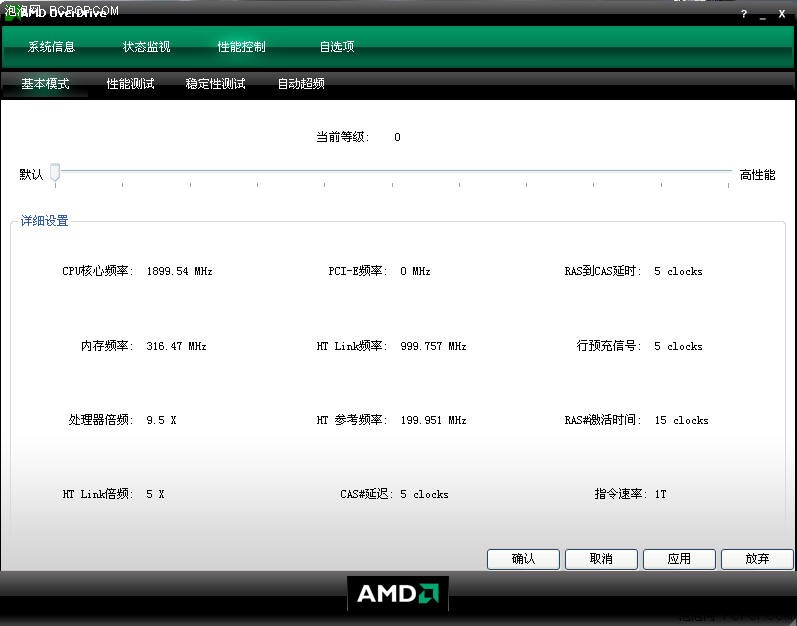Click the 放弃 button
This screenshot has width=797, height=626.
757,559
